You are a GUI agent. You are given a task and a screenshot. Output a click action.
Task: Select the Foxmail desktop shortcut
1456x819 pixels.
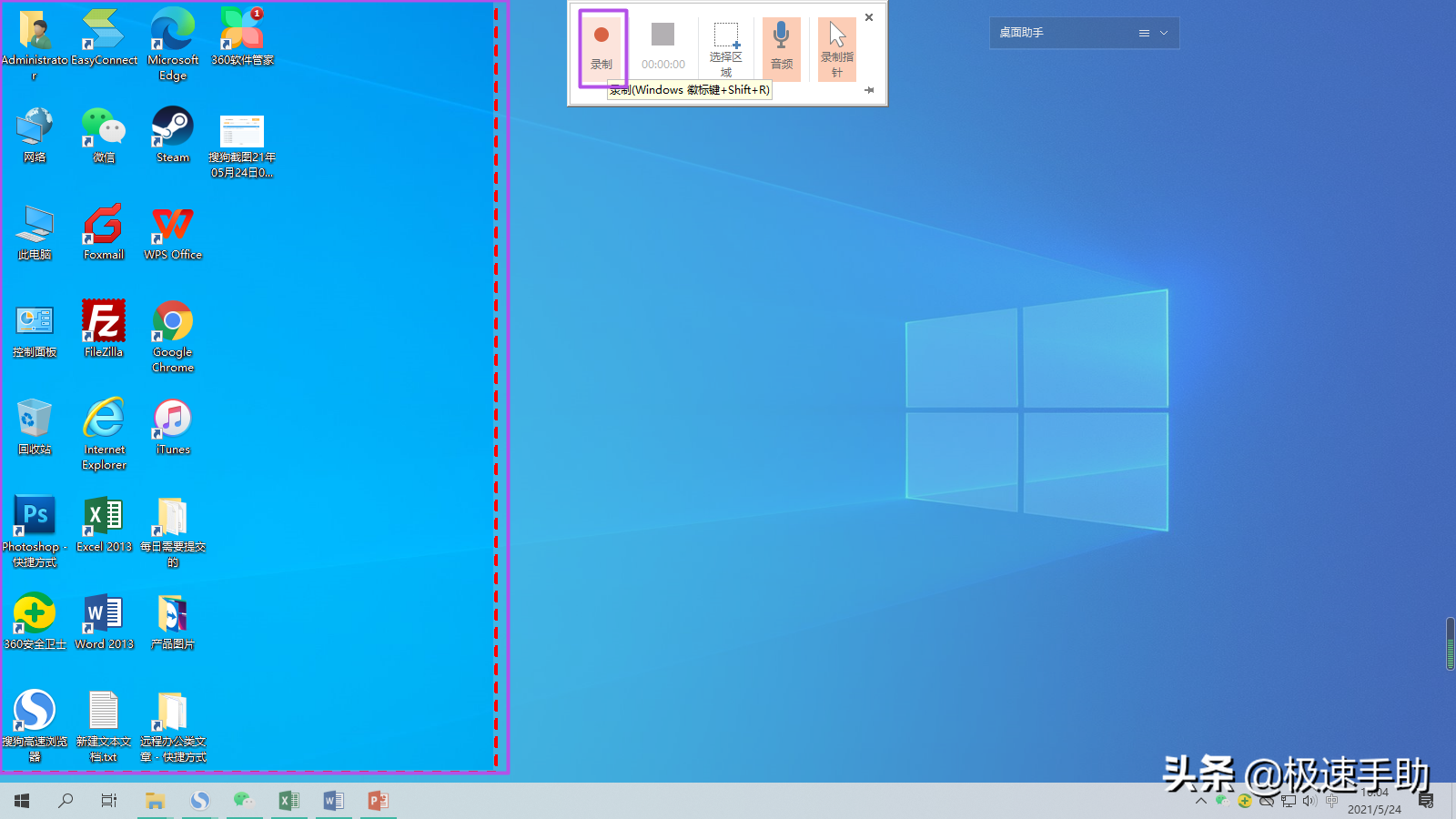[104, 232]
